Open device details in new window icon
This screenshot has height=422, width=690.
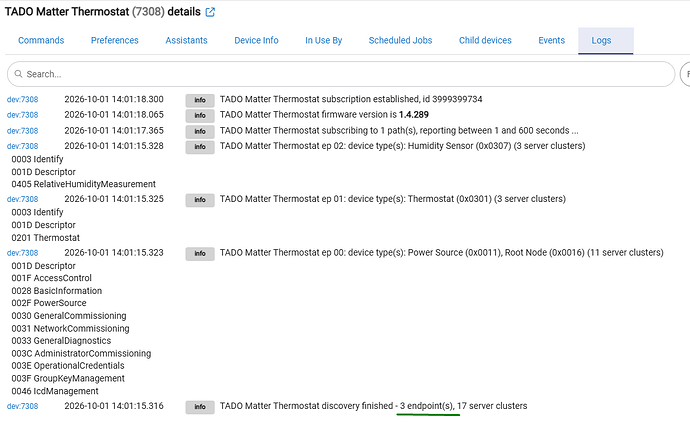[210, 12]
